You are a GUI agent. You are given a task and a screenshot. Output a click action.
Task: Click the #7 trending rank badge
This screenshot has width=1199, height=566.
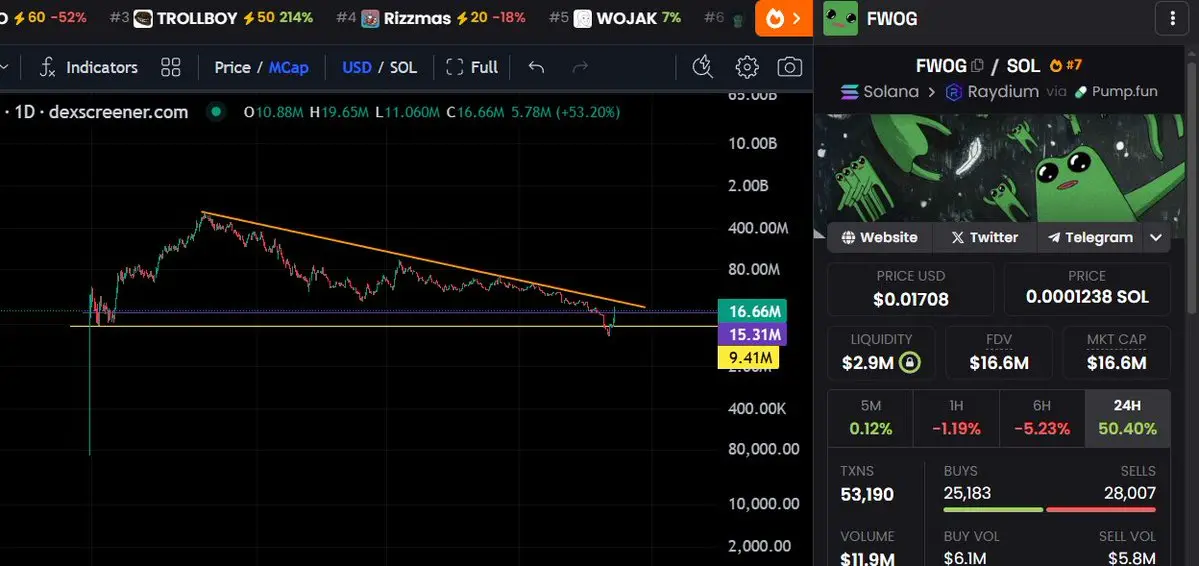click(x=1065, y=66)
